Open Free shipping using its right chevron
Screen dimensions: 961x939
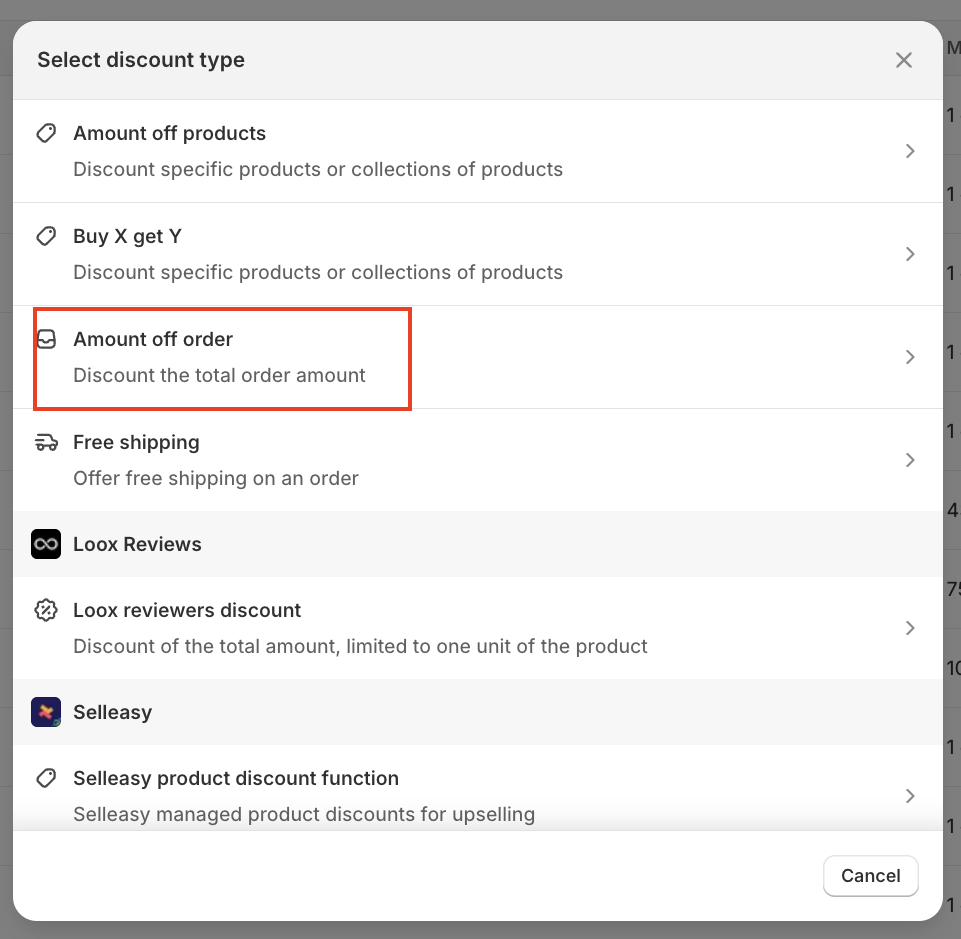pos(910,460)
